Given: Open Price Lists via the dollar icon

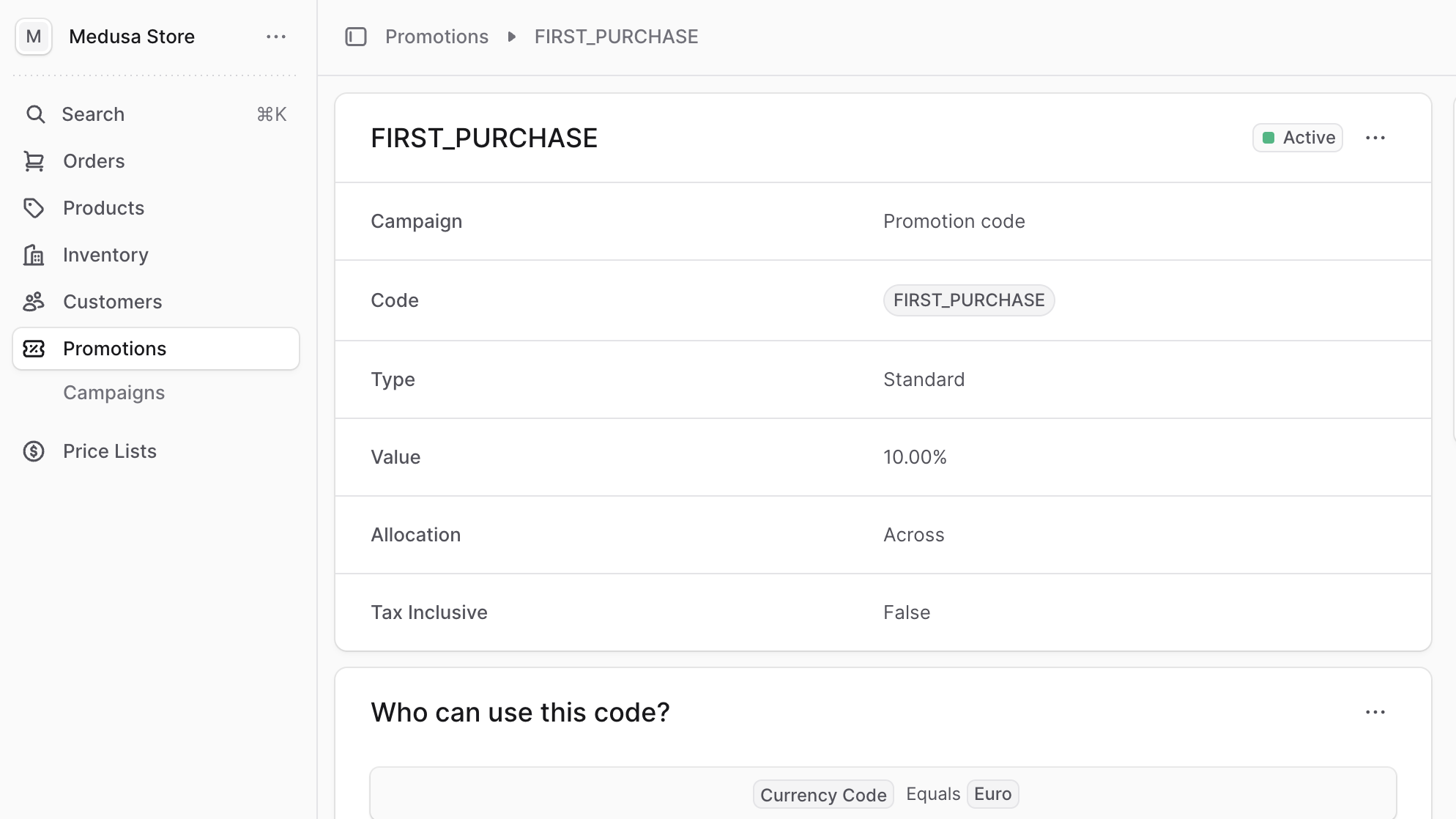Looking at the screenshot, I should 34,451.
